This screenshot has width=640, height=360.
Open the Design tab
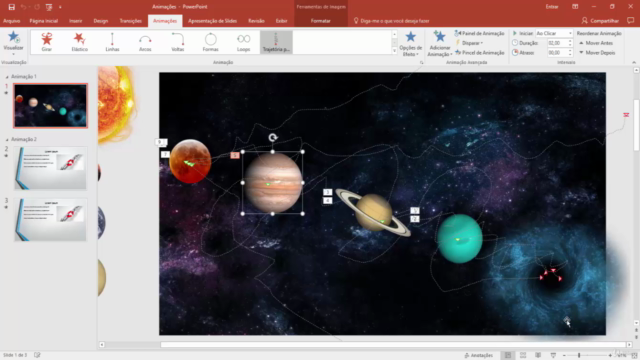coord(101,21)
